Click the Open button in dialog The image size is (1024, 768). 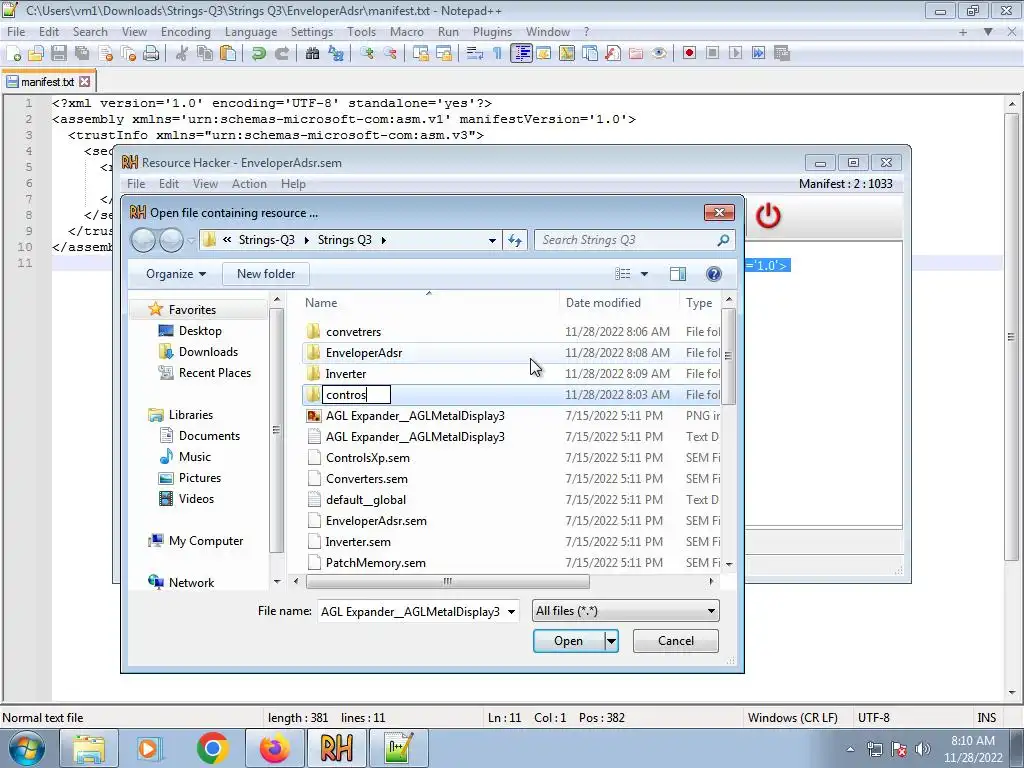(569, 641)
